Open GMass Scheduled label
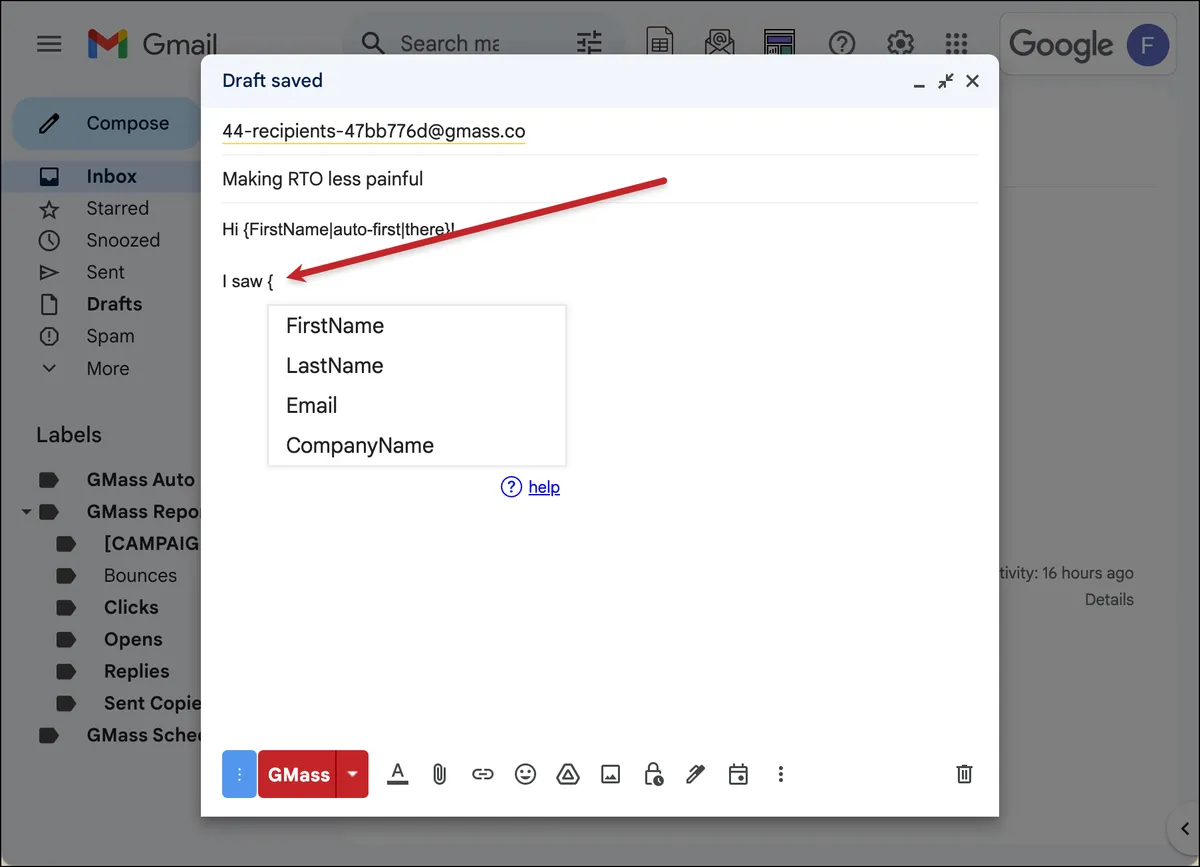The width and height of the screenshot is (1200, 867). click(145, 735)
